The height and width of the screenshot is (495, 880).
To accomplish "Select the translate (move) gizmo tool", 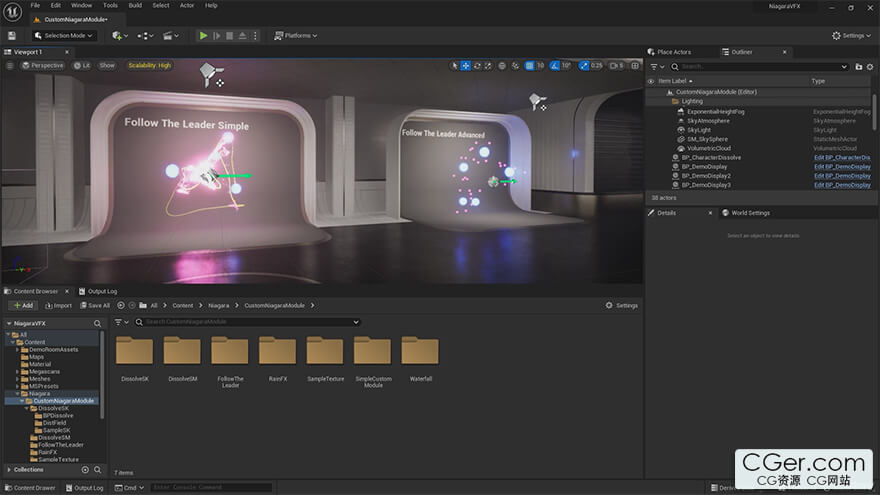I will [467, 66].
